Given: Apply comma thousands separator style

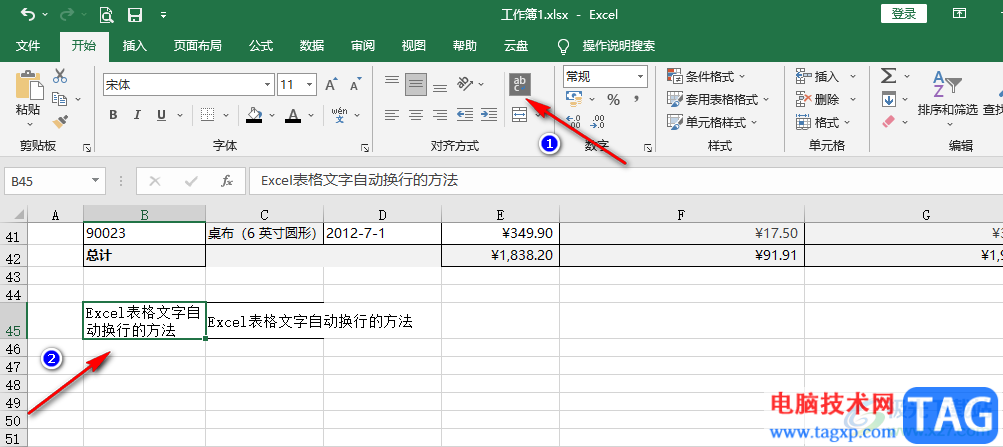Looking at the screenshot, I should click(636, 100).
